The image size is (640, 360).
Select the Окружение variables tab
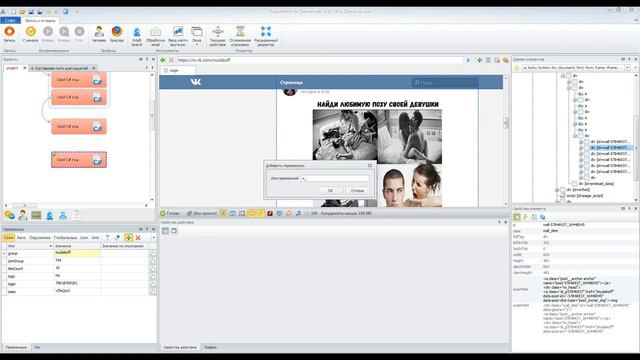tap(40, 238)
